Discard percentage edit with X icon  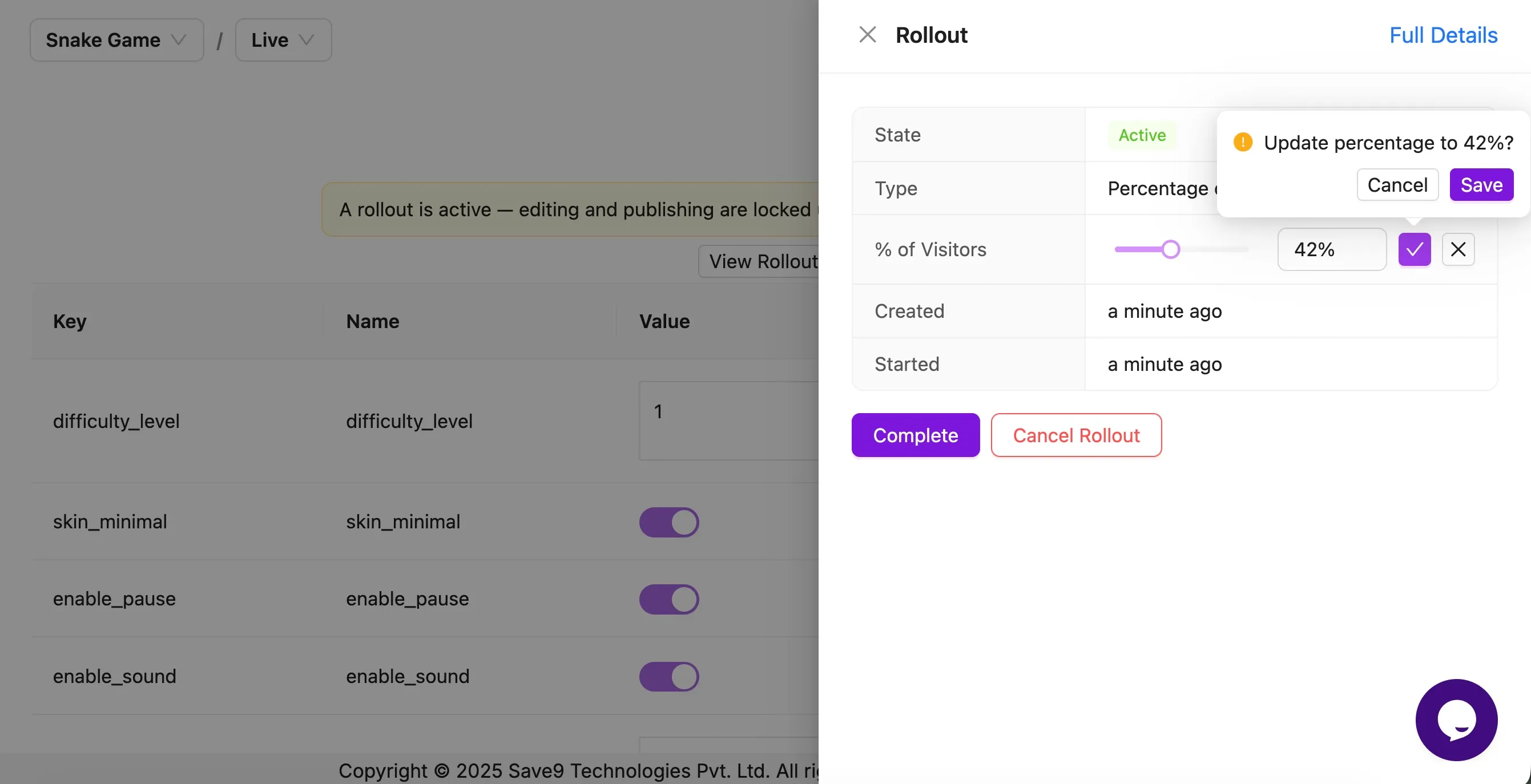click(1458, 249)
